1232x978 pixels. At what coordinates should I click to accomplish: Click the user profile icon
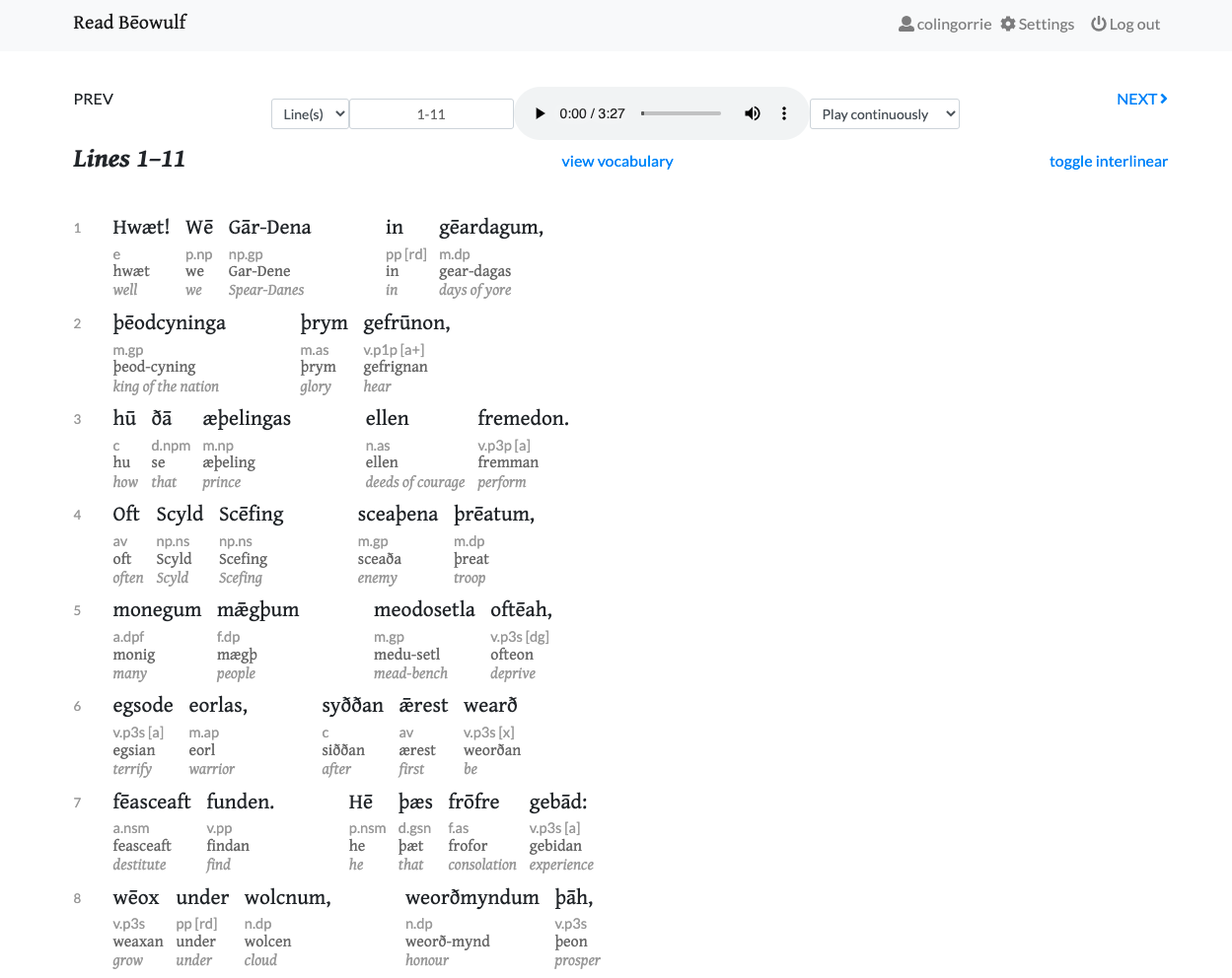906,24
